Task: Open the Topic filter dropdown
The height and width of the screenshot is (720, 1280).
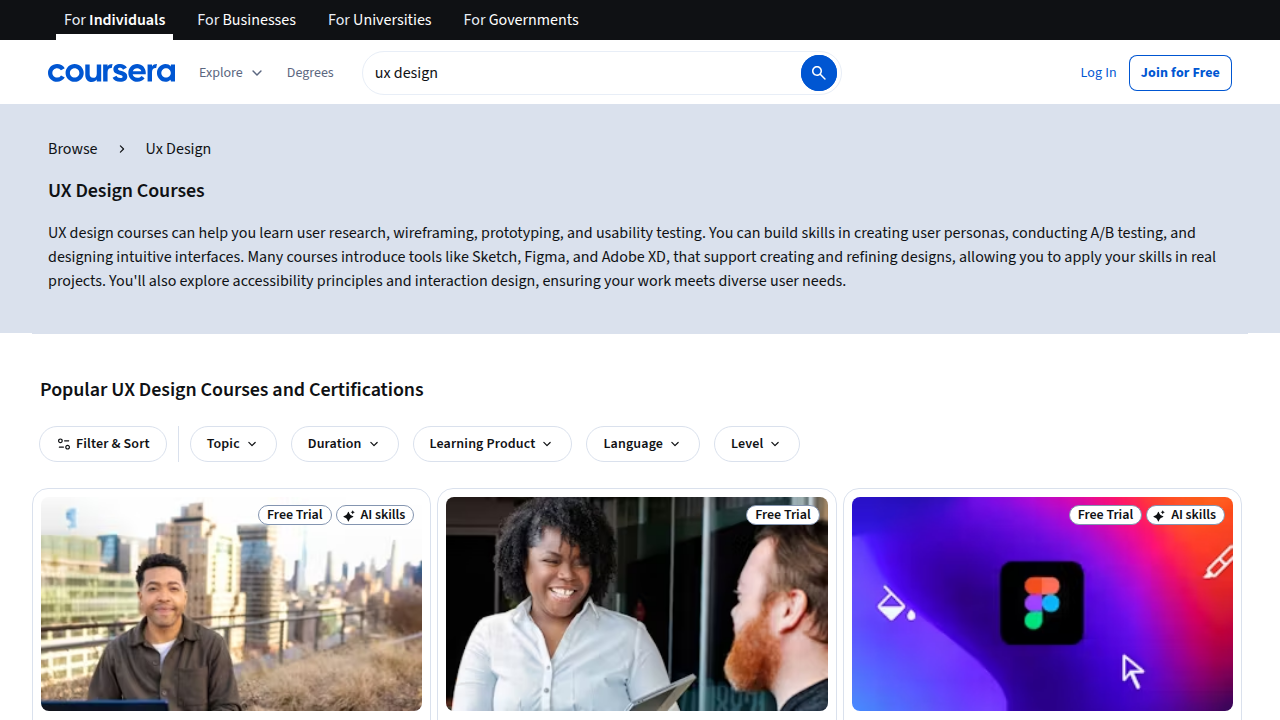Action: point(233,443)
